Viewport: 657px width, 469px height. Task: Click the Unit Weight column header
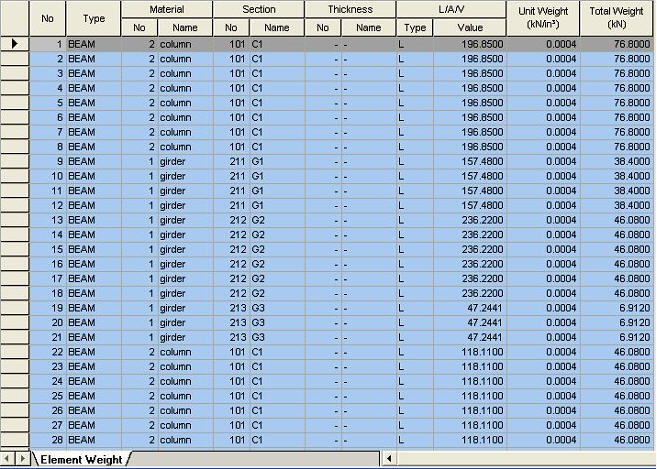[543, 19]
